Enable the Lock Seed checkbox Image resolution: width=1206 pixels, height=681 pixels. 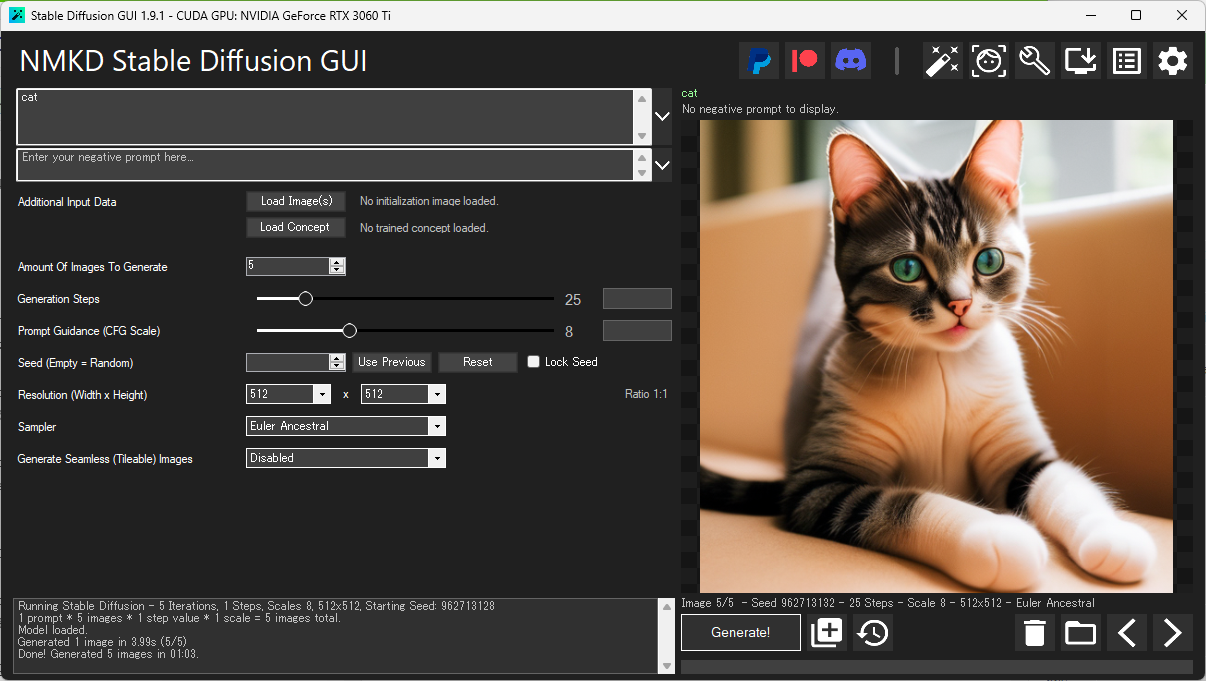tap(533, 362)
